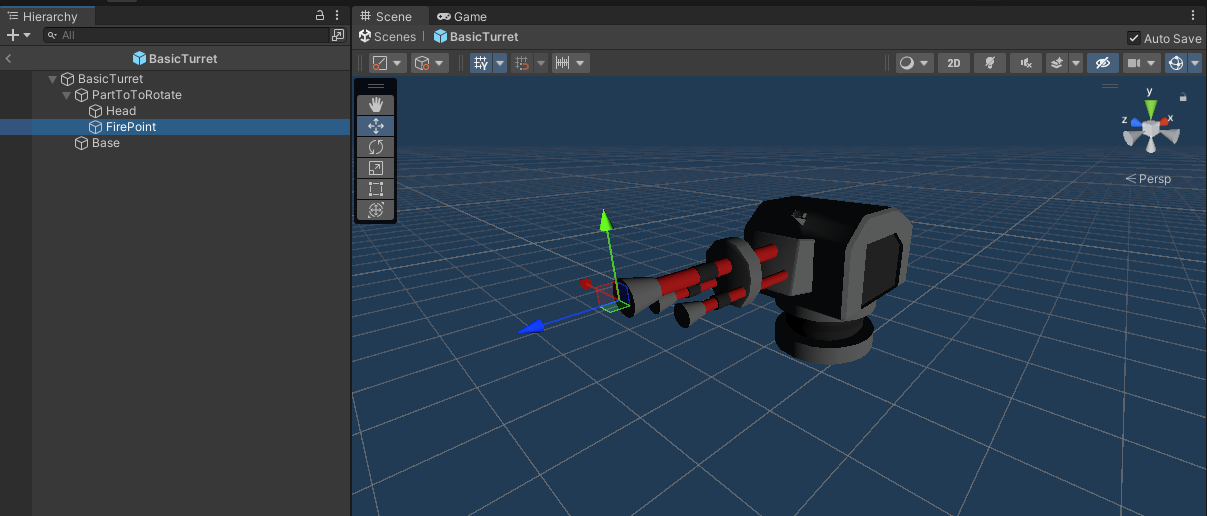Viewport: 1207px width, 516px height.
Task: Click the back arrow in prefab header
Action: (8, 59)
